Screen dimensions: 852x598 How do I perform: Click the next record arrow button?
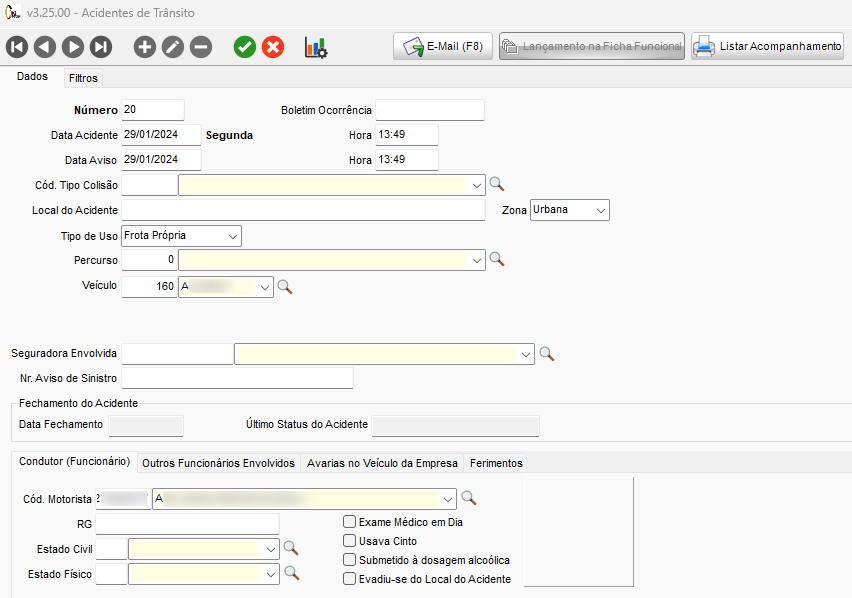pyautogui.click(x=73, y=47)
